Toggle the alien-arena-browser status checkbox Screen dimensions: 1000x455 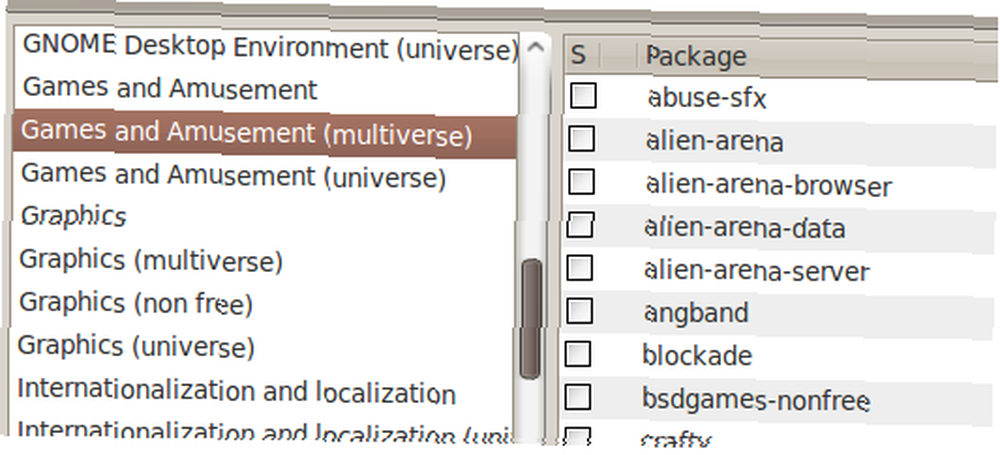coord(581,183)
